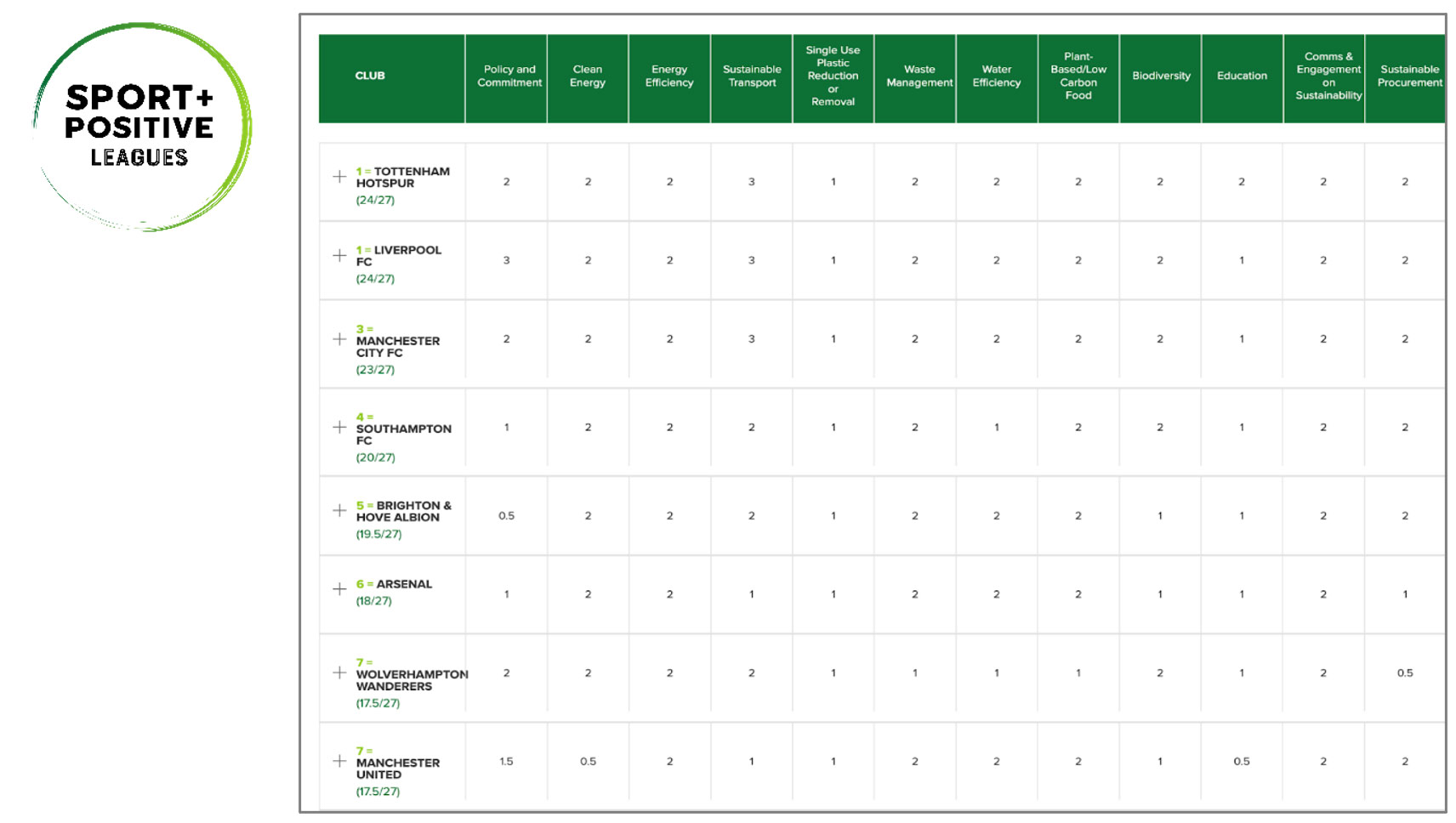Sort by the Policy and Commitment column
This screenshot has width=1456, height=823.
click(509, 77)
